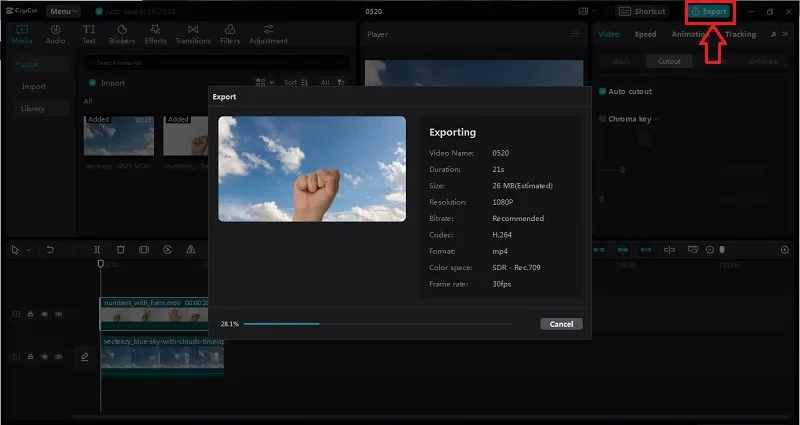Screen dimensions: 800x425
Task: Click the Undo arrow icon
Action: pyautogui.click(x=50, y=249)
